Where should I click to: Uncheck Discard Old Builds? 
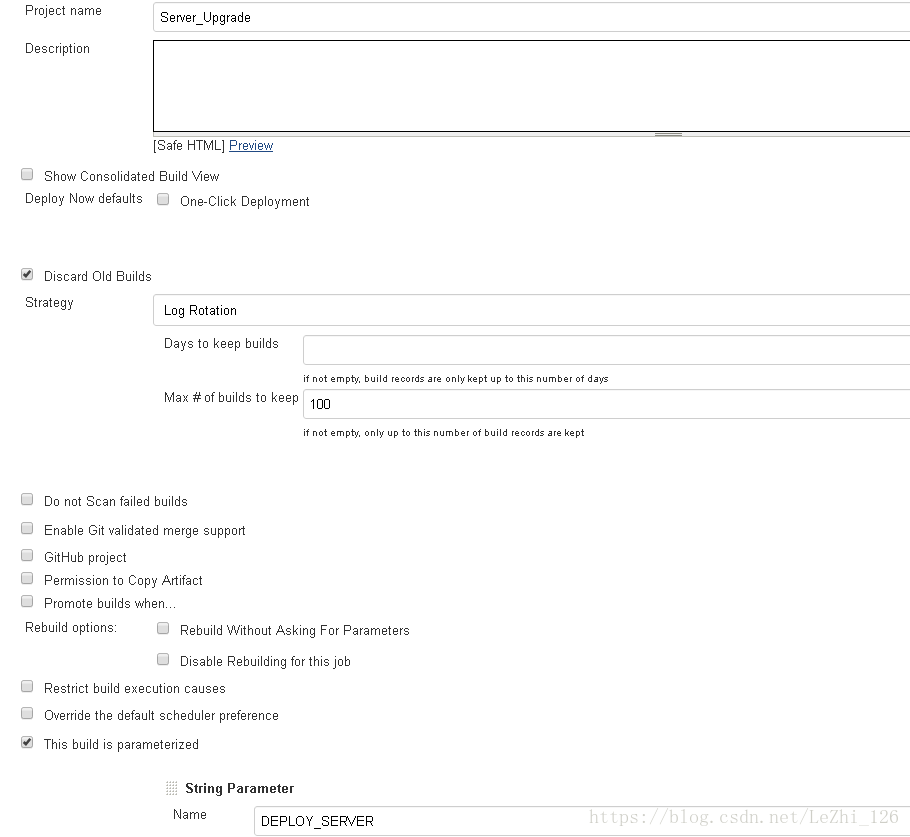coord(27,275)
